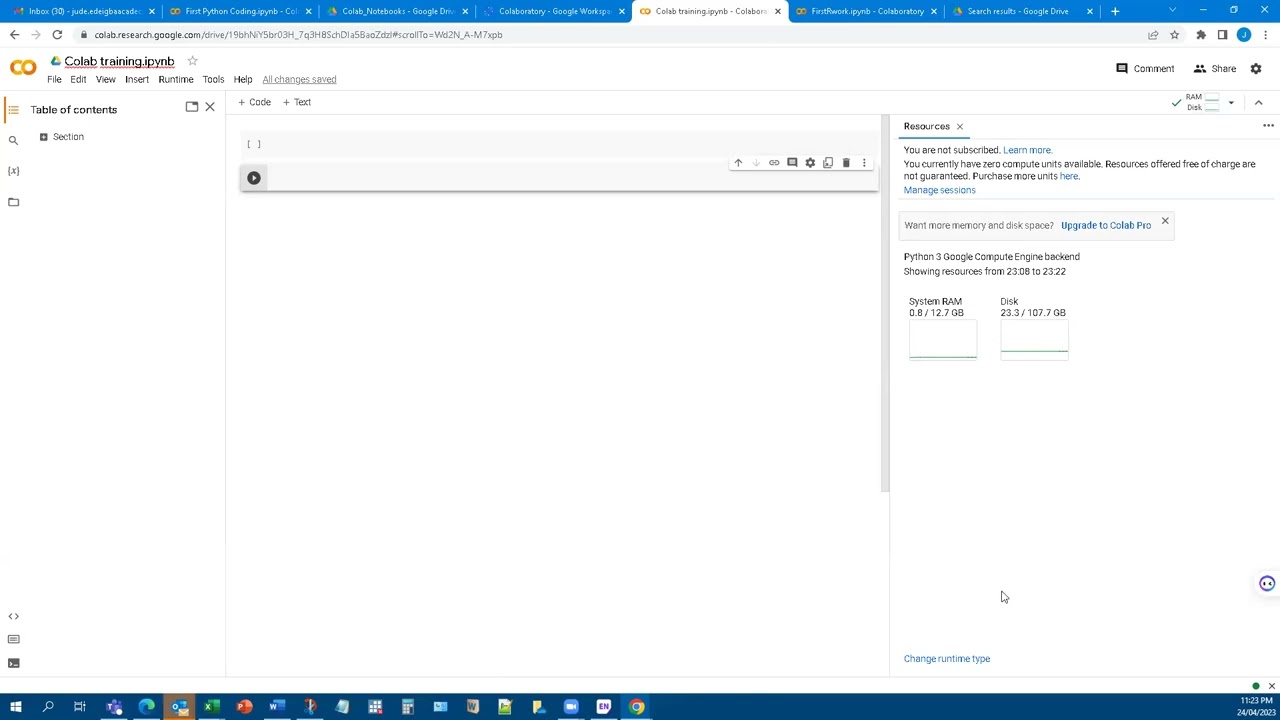The width and height of the screenshot is (1280, 720).
Task: Open the Command palette icon
Action: click(13, 639)
